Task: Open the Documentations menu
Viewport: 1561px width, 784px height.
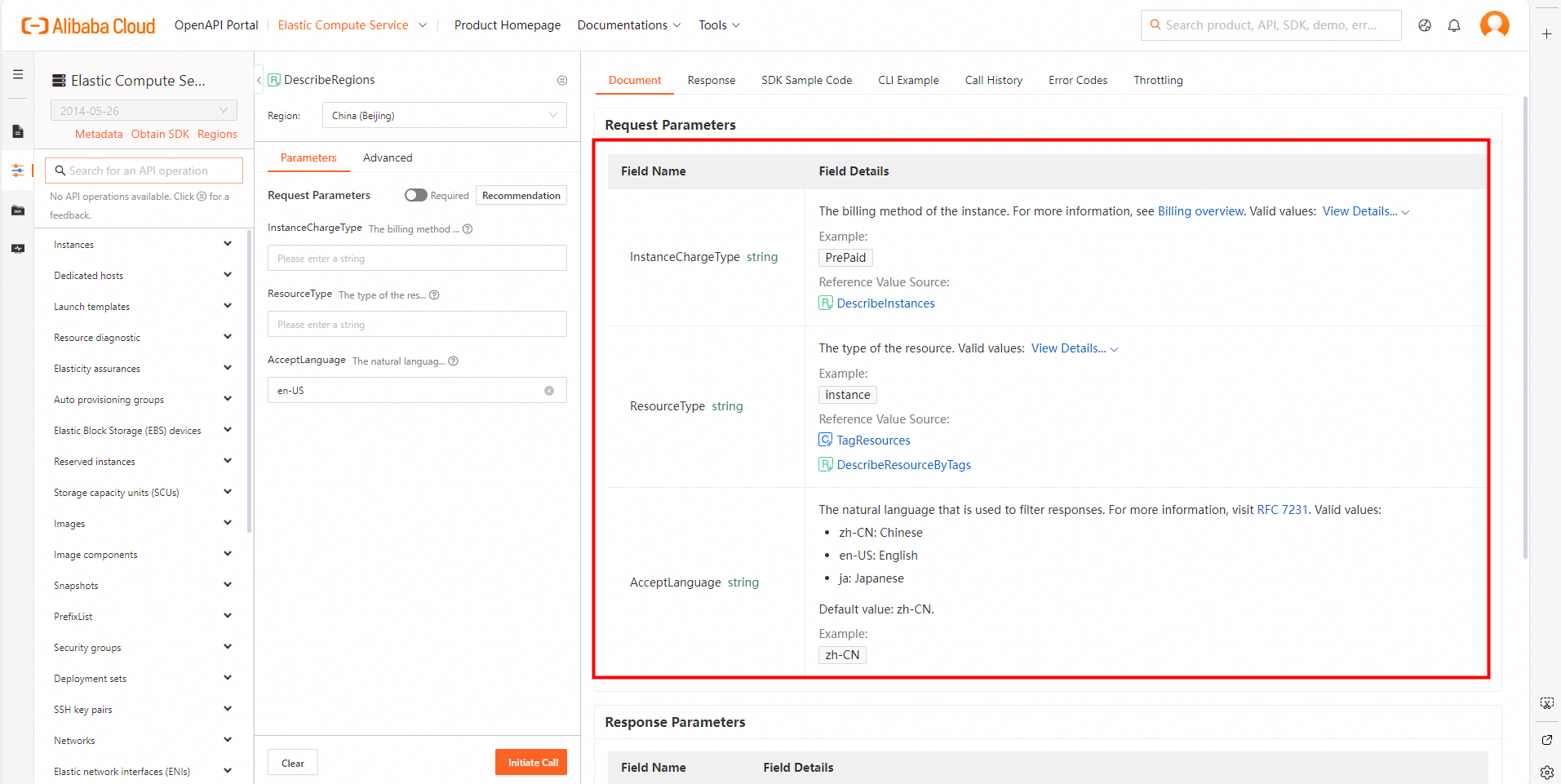Action: [629, 25]
